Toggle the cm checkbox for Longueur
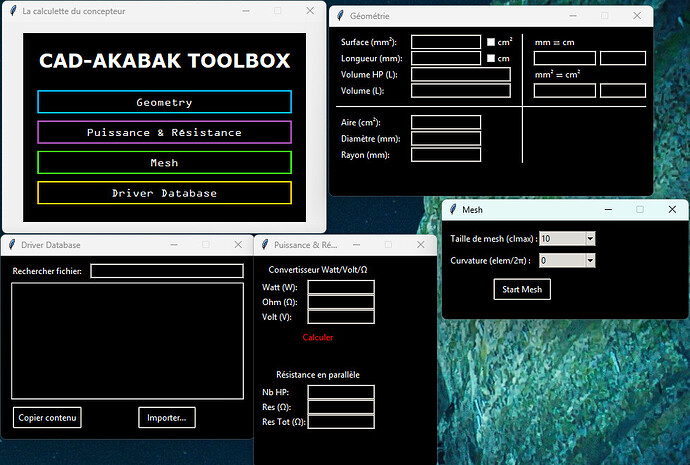Screen dimensions: 690x465 [x=491, y=58]
